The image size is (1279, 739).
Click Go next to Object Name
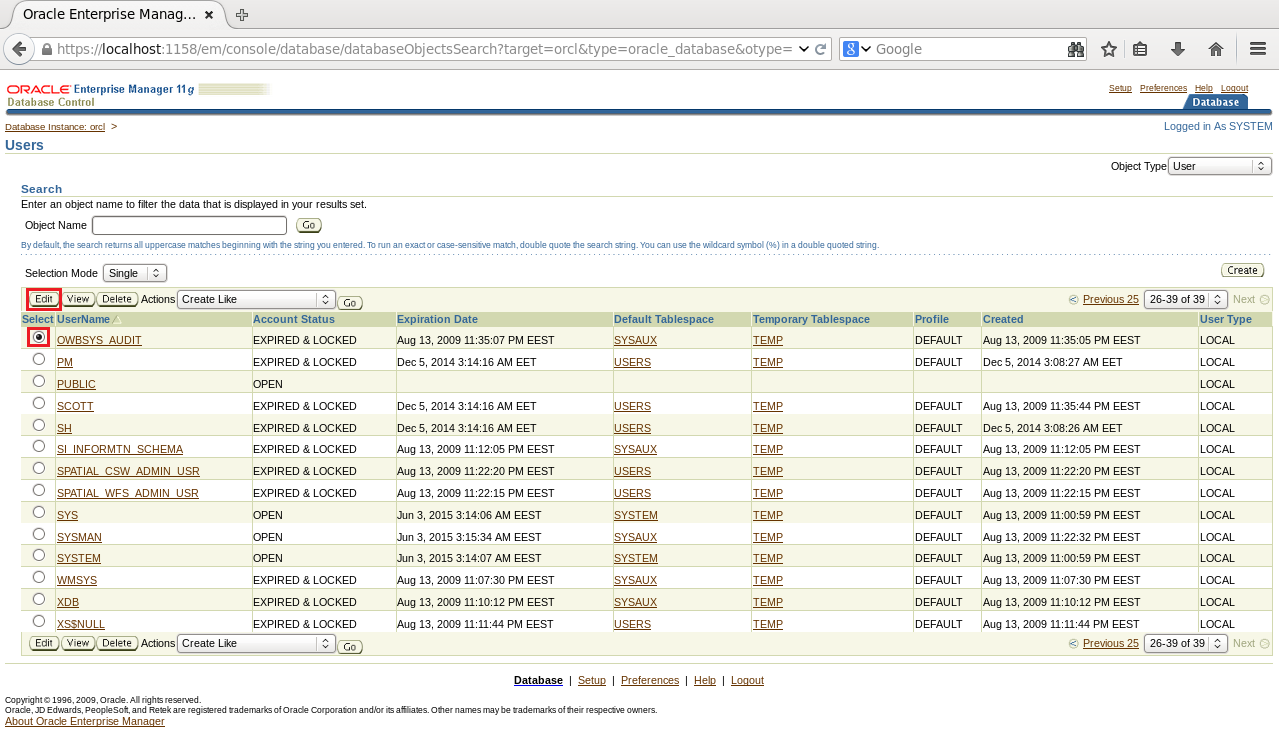tap(309, 226)
